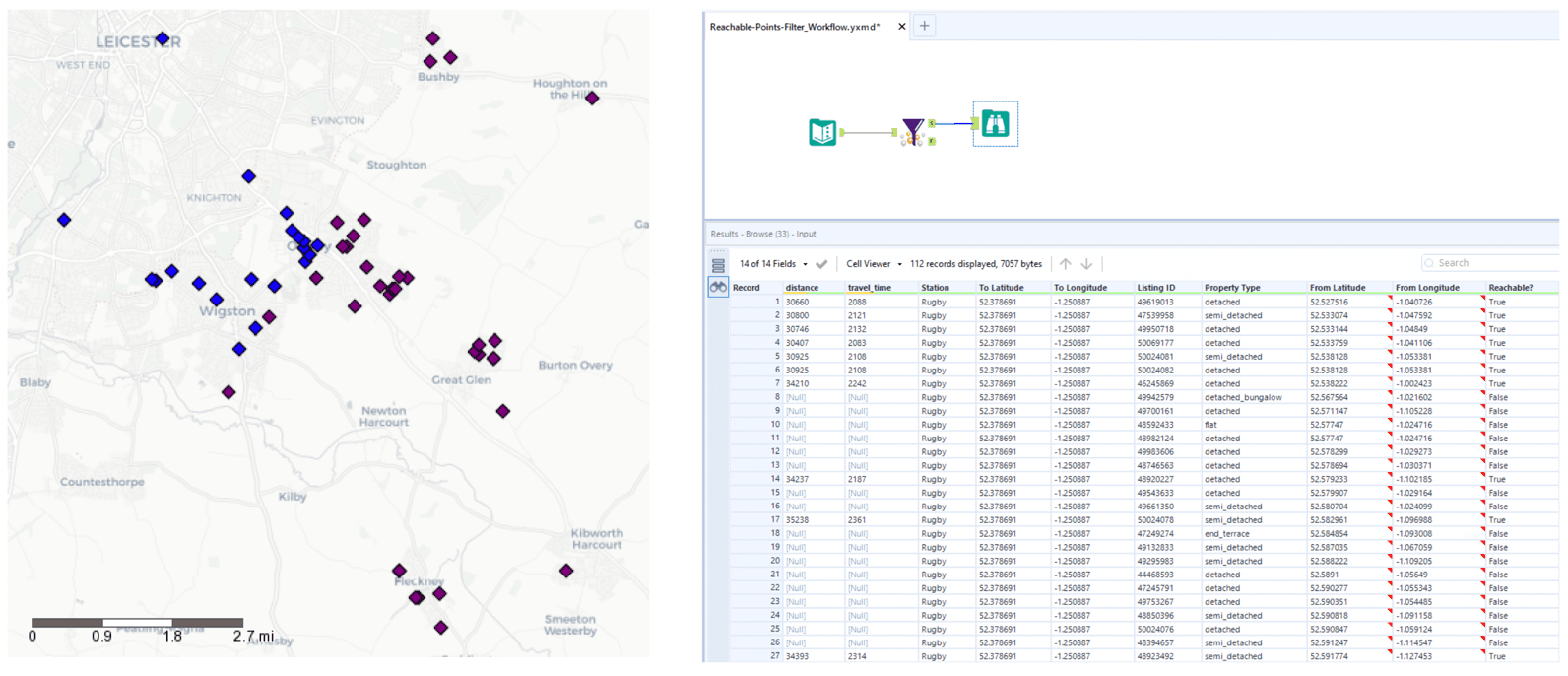Apply field selection with the checkmark icon
Screen dimensions: 1568x676
click(x=821, y=264)
